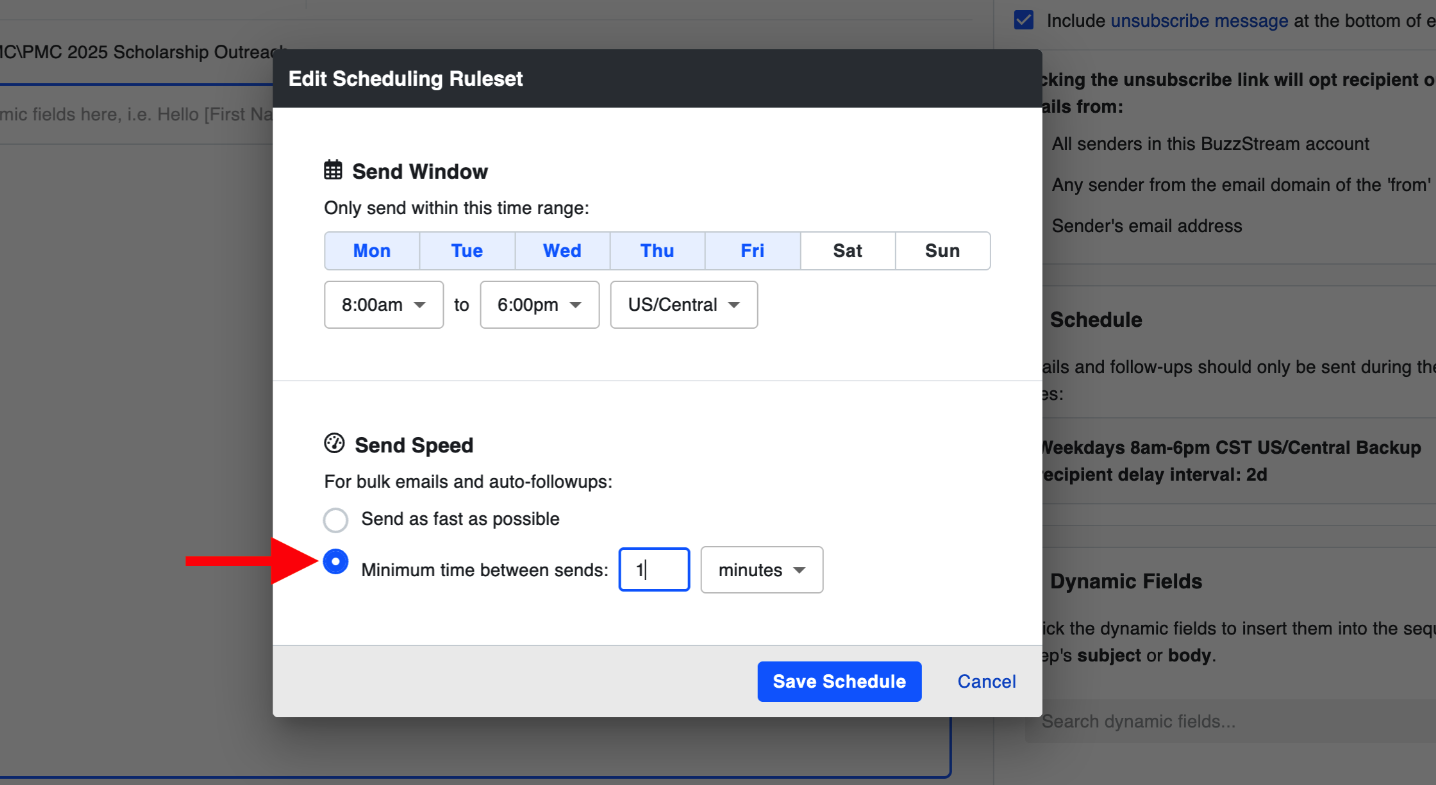Enable Sunday in the send window
This screenshot has width=1436, height=785.
pos(942,251)
